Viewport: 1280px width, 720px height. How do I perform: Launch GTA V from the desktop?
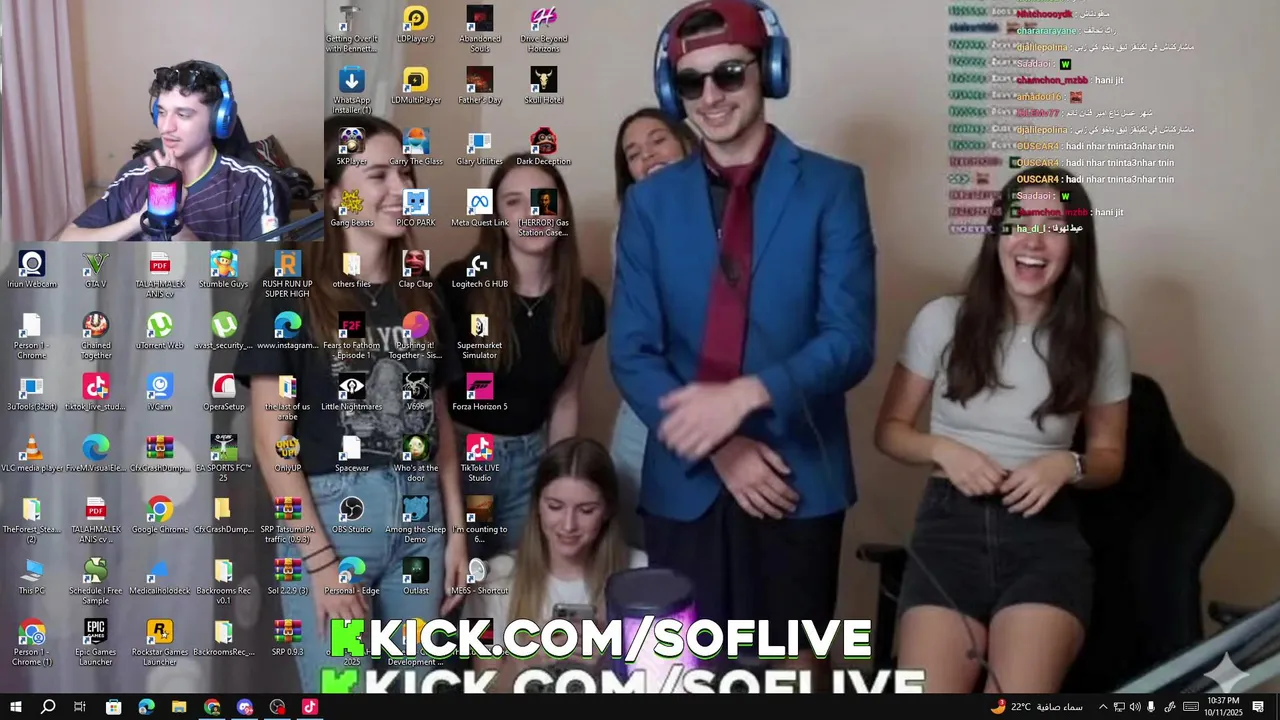[96, 270]
